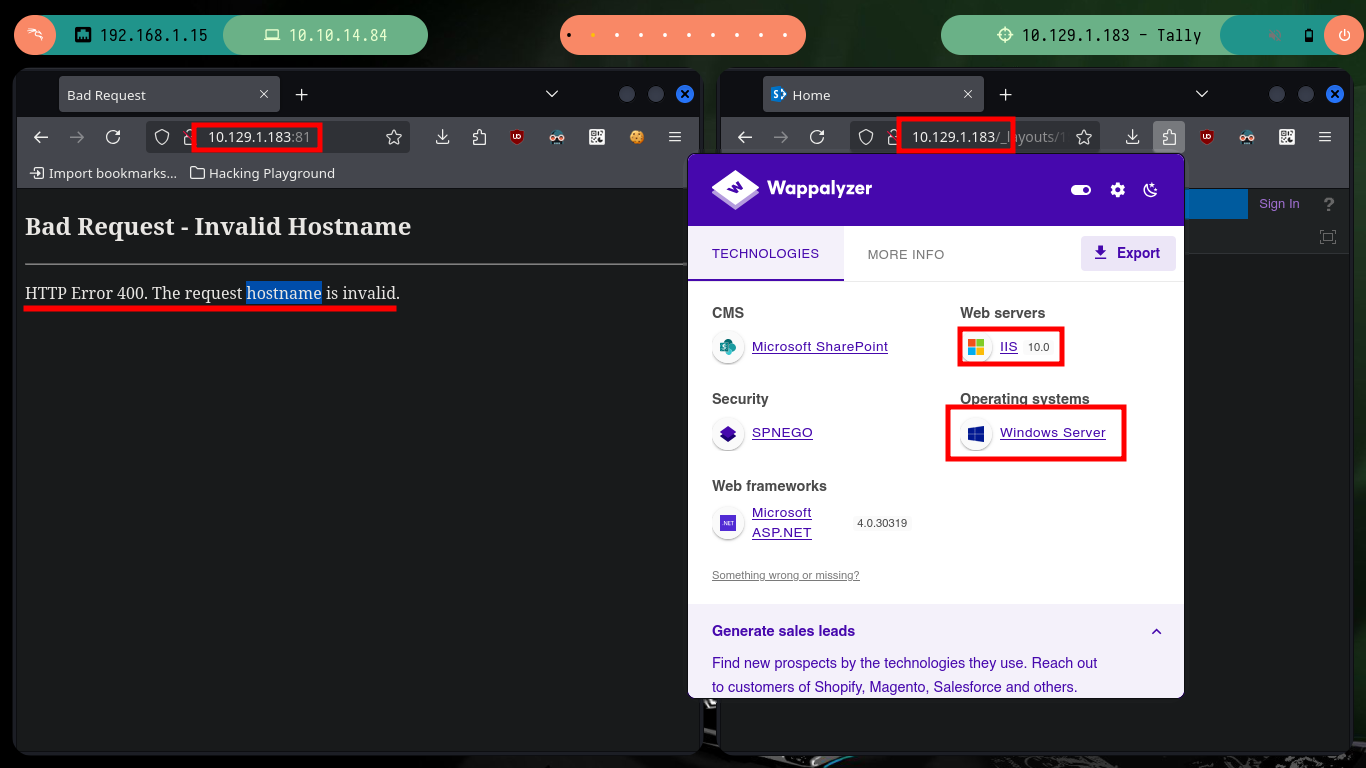The height and width of the screenshot is (768, 1366).
Task: Open the cookie editor extension icon
Action: (x=636, y=137)
